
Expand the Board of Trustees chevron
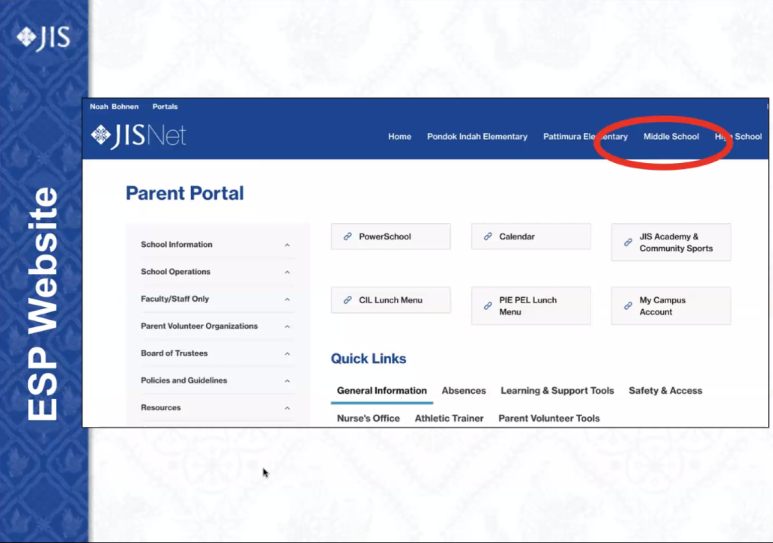tap(287, 353)
